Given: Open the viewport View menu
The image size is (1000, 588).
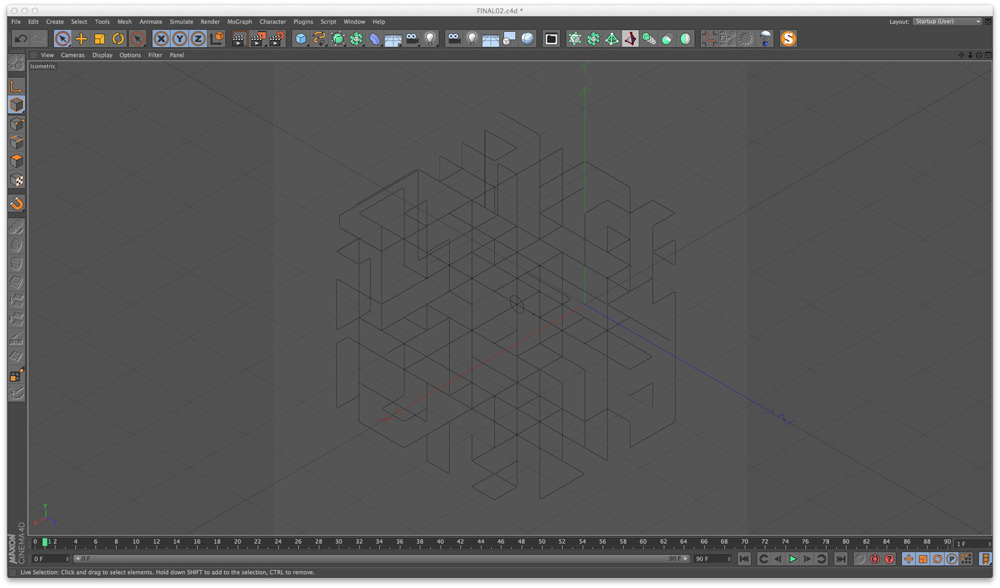Looking at the screenshot, I should (47, 55).
